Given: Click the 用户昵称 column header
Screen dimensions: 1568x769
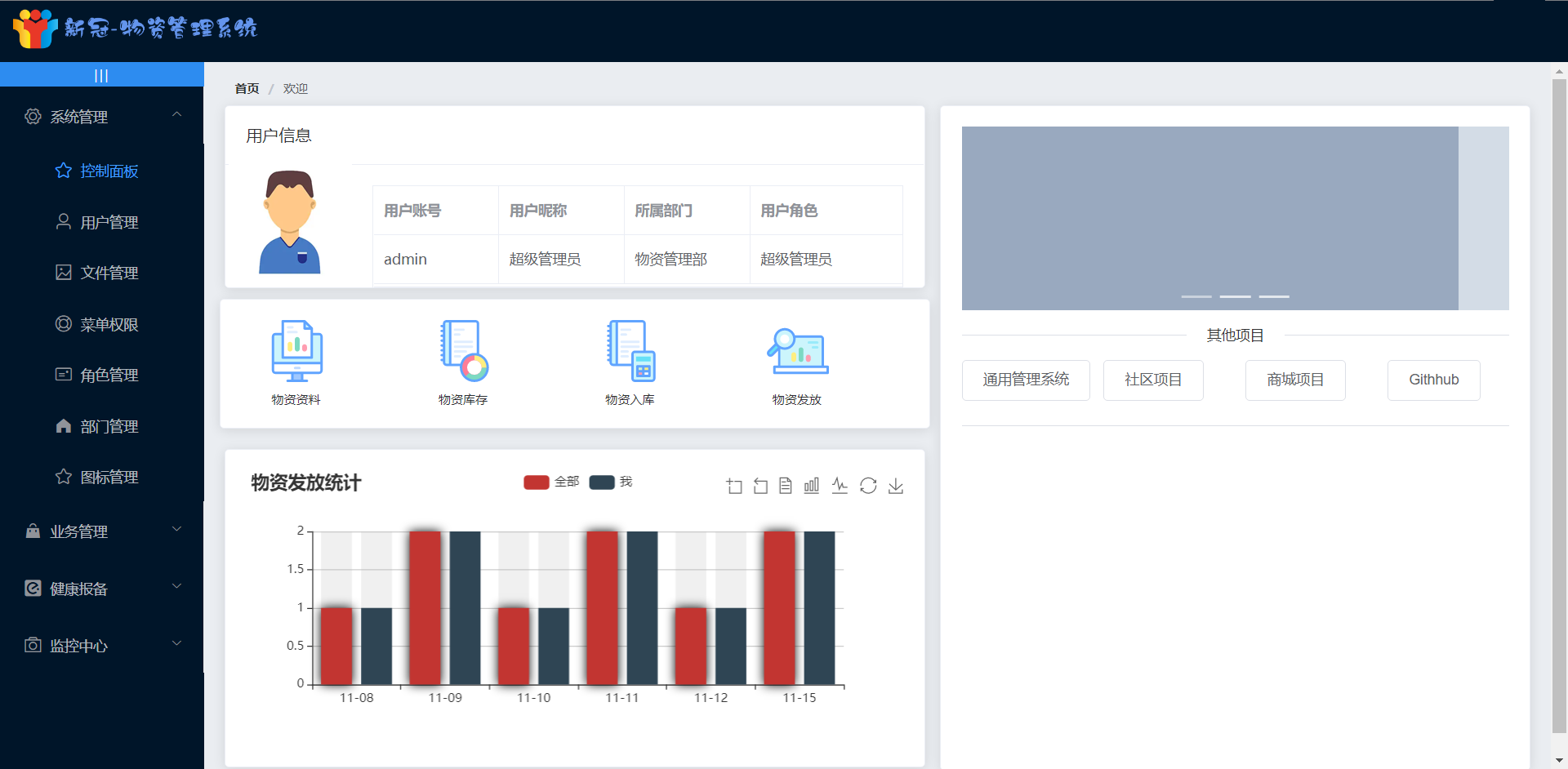Looking at the screenshot, I should point(561,211).
